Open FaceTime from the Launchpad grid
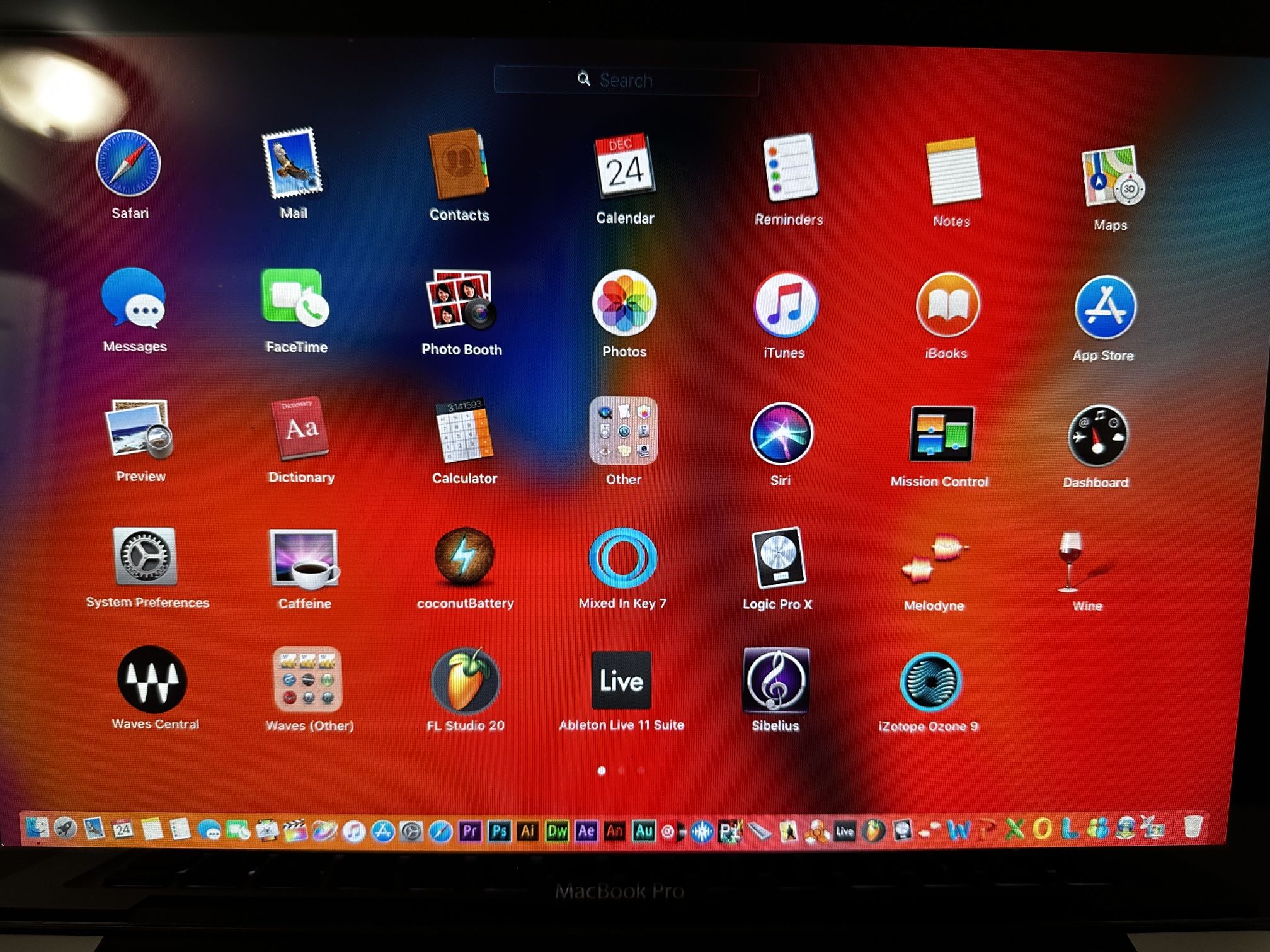The height and width of the screenshot is (952, 1270). (x=295, y=298)
